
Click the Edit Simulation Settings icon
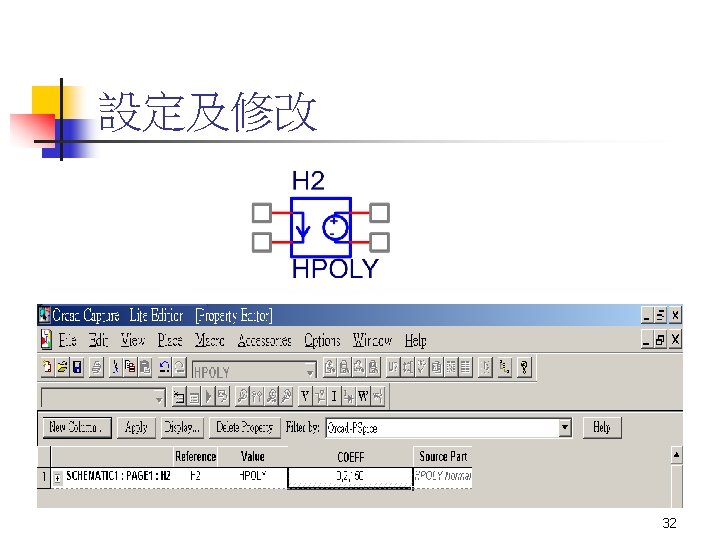(193, 396)
